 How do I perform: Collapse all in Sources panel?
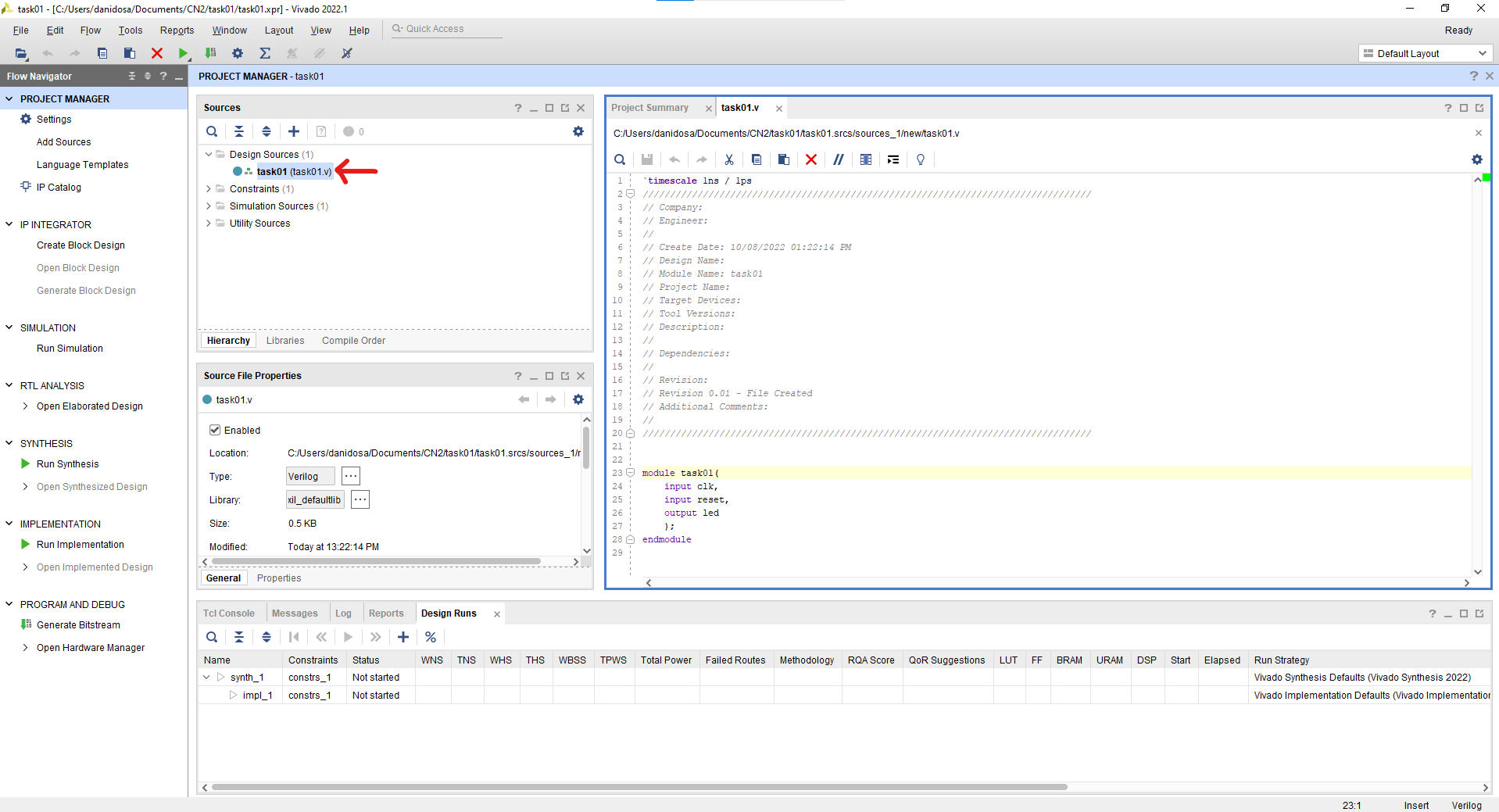[x=239, y=131]
